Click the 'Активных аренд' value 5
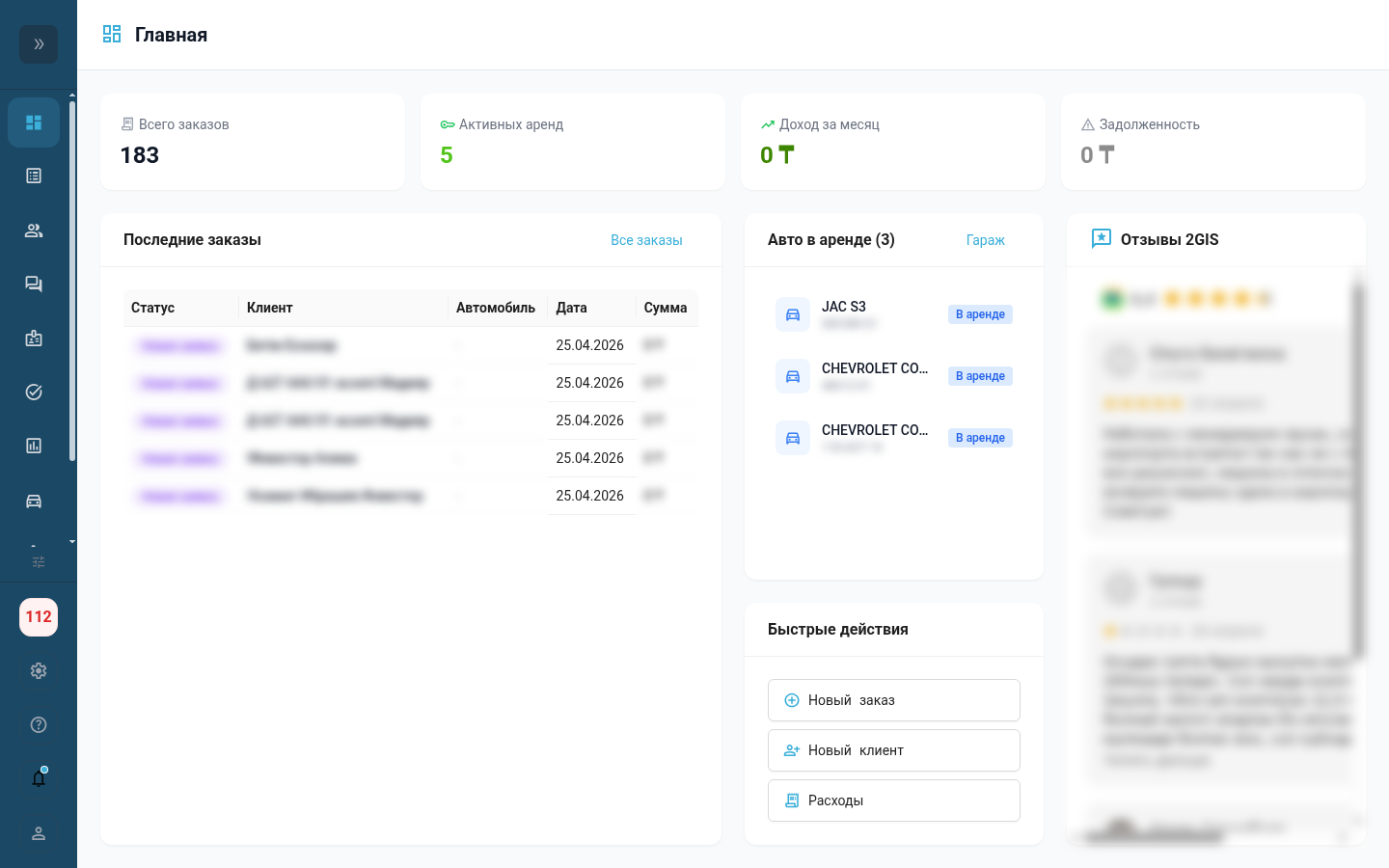Image resolution: width=1389 pixels, height=868 pixels. coord(447,155)
